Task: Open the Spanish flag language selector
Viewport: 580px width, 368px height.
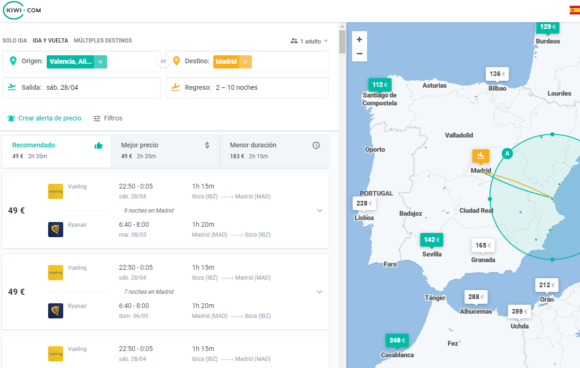Action: tap(574, 10)
